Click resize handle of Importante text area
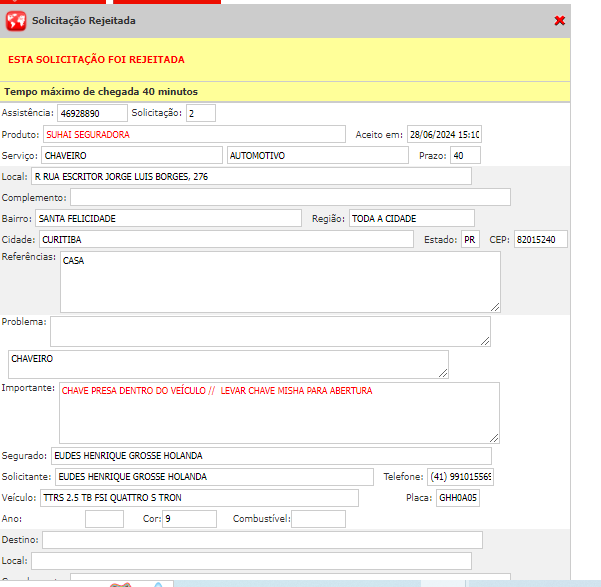601x587 pixels. pyautogui.click(x=494, y=437)
